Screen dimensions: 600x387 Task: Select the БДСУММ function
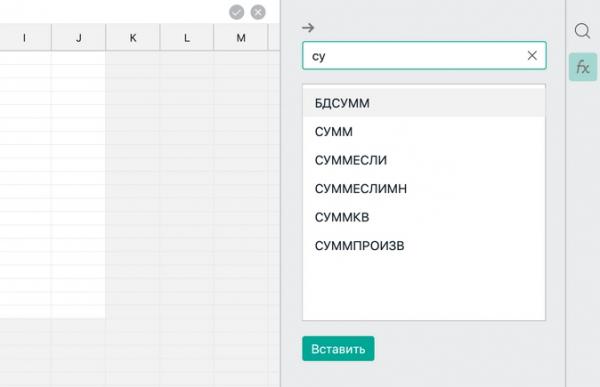[424, 103]
